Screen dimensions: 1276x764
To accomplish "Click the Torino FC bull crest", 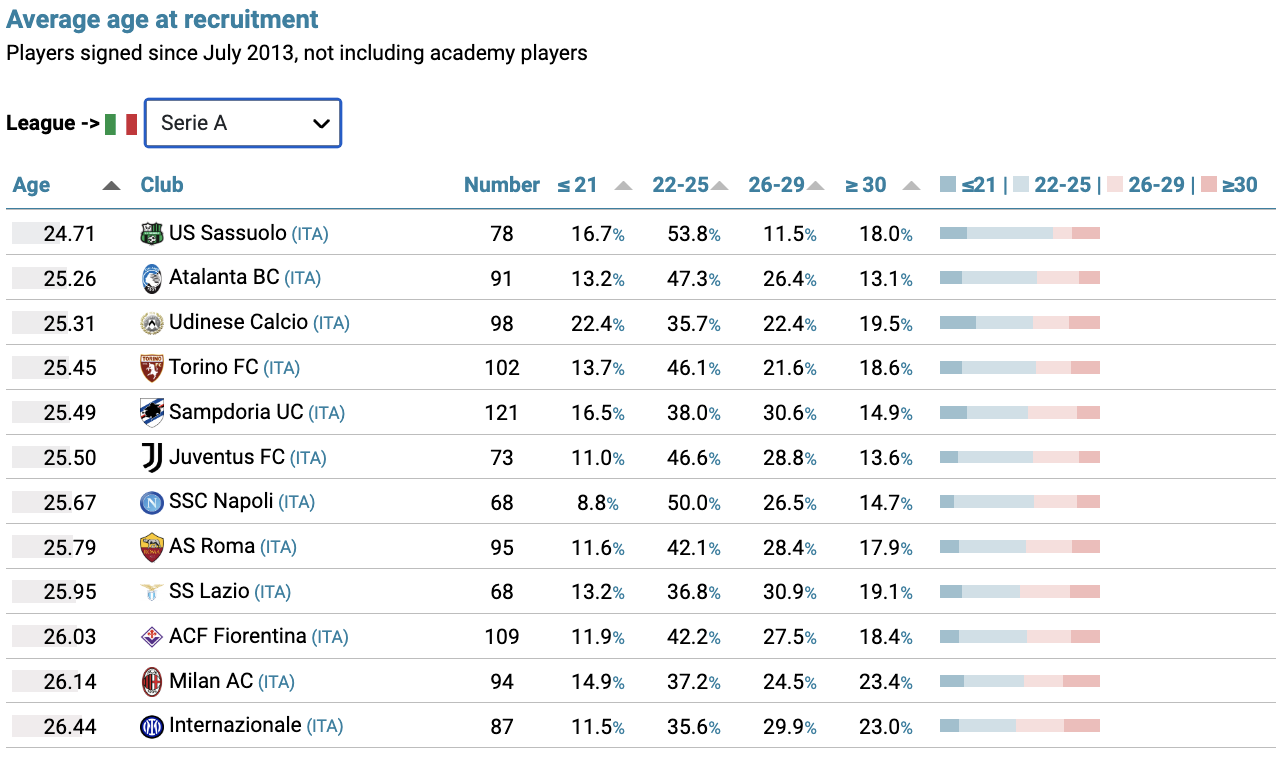I will pos(151,367).
